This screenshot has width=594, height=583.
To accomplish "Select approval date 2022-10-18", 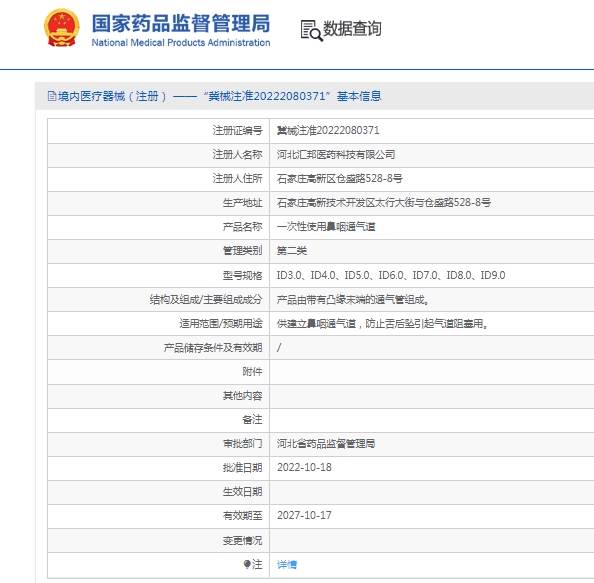I will pyautogui.click(x=304, y=467).
